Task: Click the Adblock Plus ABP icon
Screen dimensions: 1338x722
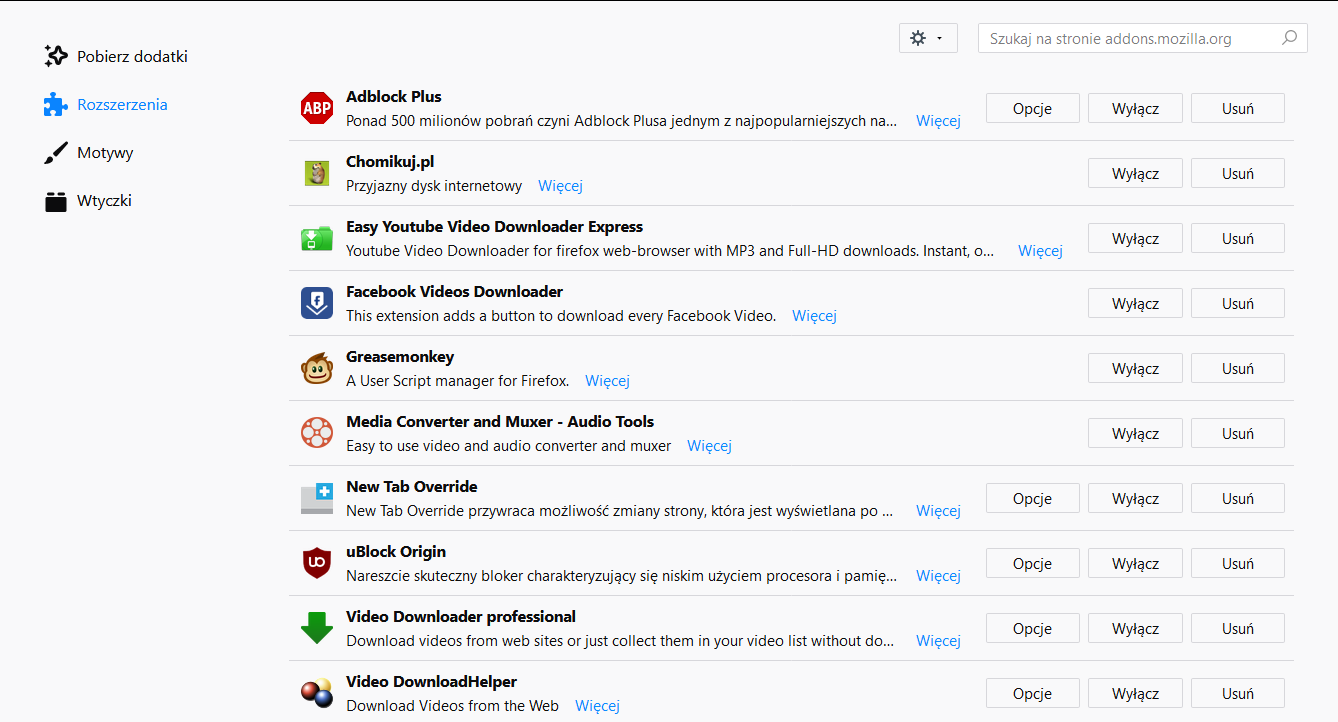Action: point(317,108)
